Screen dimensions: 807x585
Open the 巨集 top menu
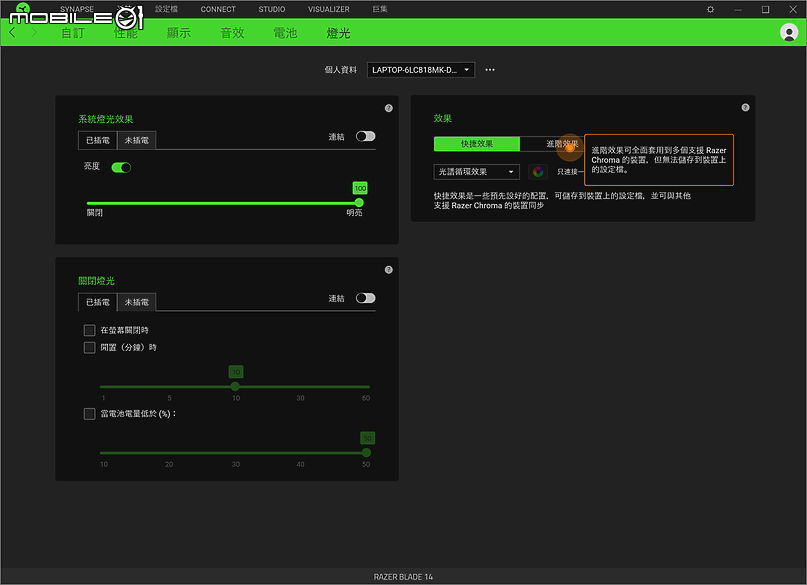tap(380, 9)
